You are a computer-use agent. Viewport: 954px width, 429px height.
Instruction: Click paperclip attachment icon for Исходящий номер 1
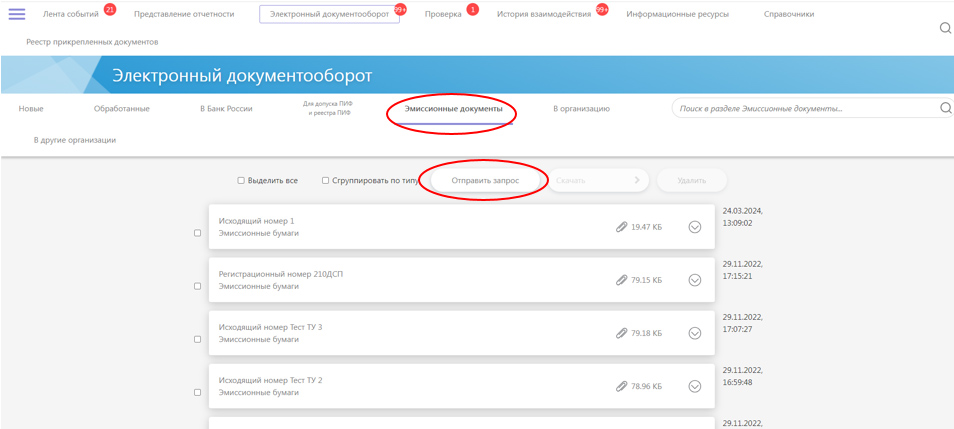pos(621,227)
